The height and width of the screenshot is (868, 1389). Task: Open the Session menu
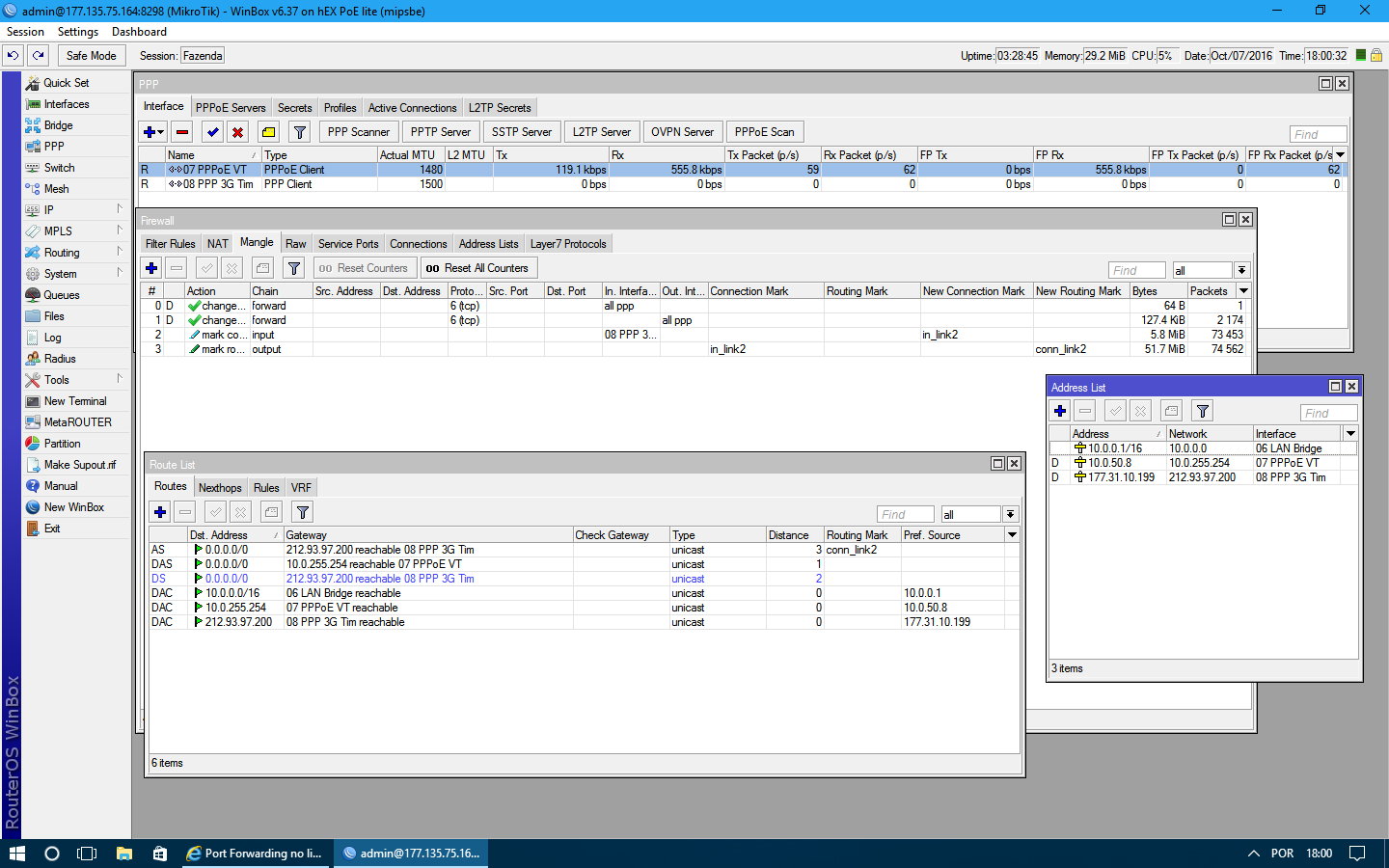tap(26, 32)
